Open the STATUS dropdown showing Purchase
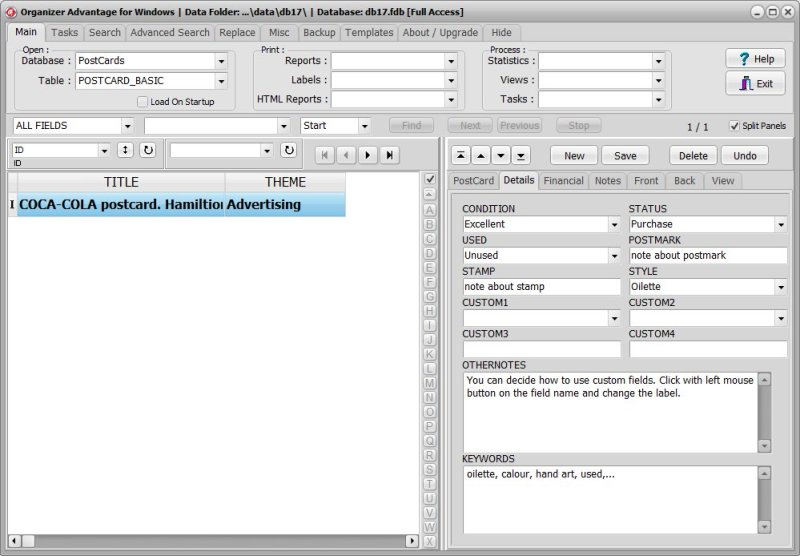This screenshot has height=556, width=800. click(x=781, y=224)
